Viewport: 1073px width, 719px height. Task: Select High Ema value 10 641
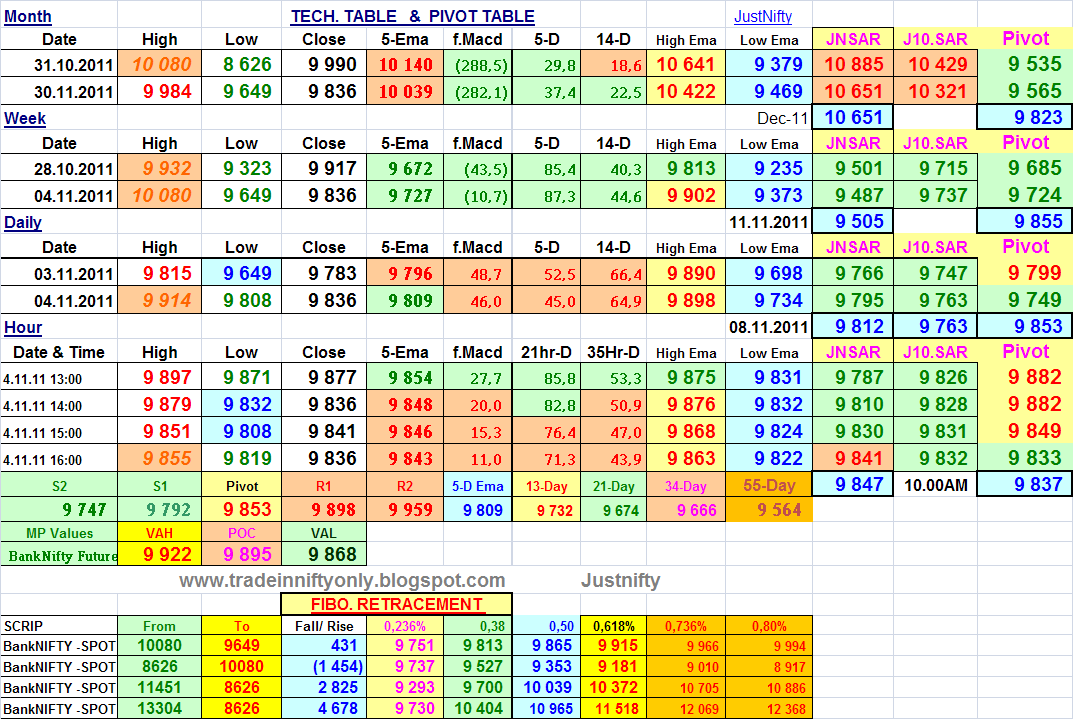point(686,64)
